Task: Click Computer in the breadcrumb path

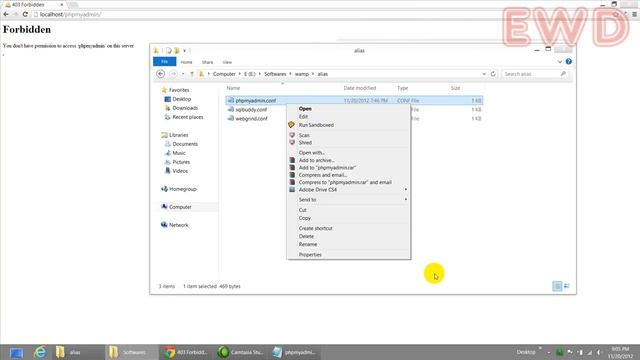Action: point(224,74)
